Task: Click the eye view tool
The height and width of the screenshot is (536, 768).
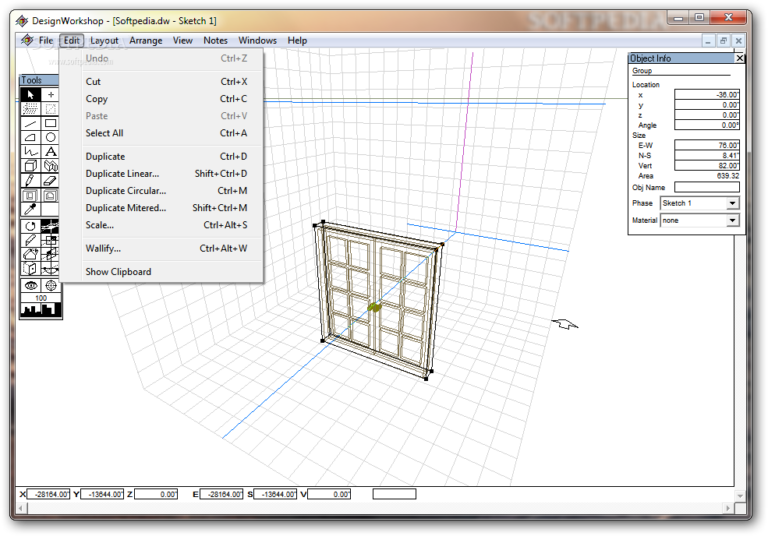Action: click(30, 285)
